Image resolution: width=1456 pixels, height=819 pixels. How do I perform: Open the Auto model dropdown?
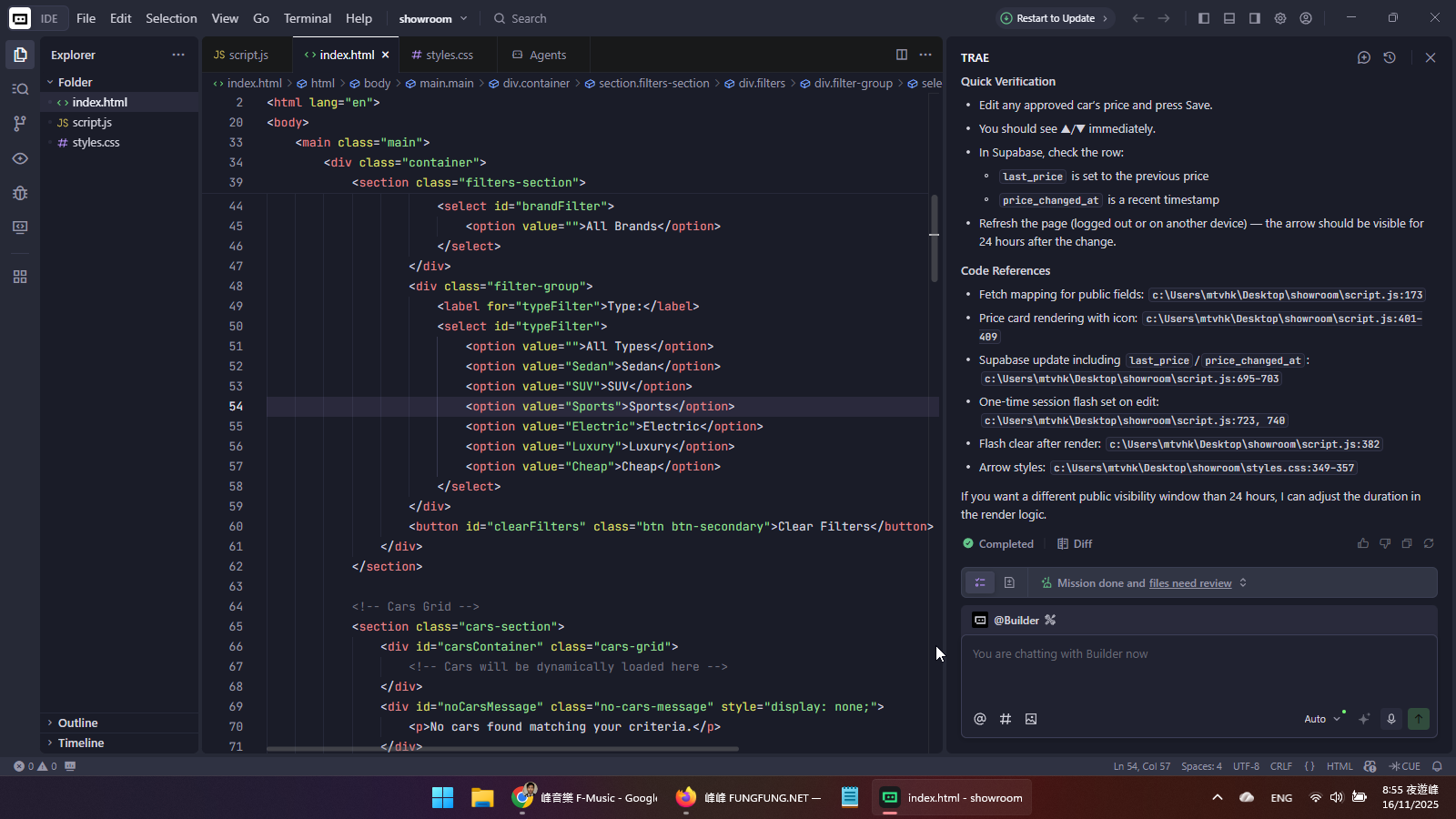[x=1322, y=719]
